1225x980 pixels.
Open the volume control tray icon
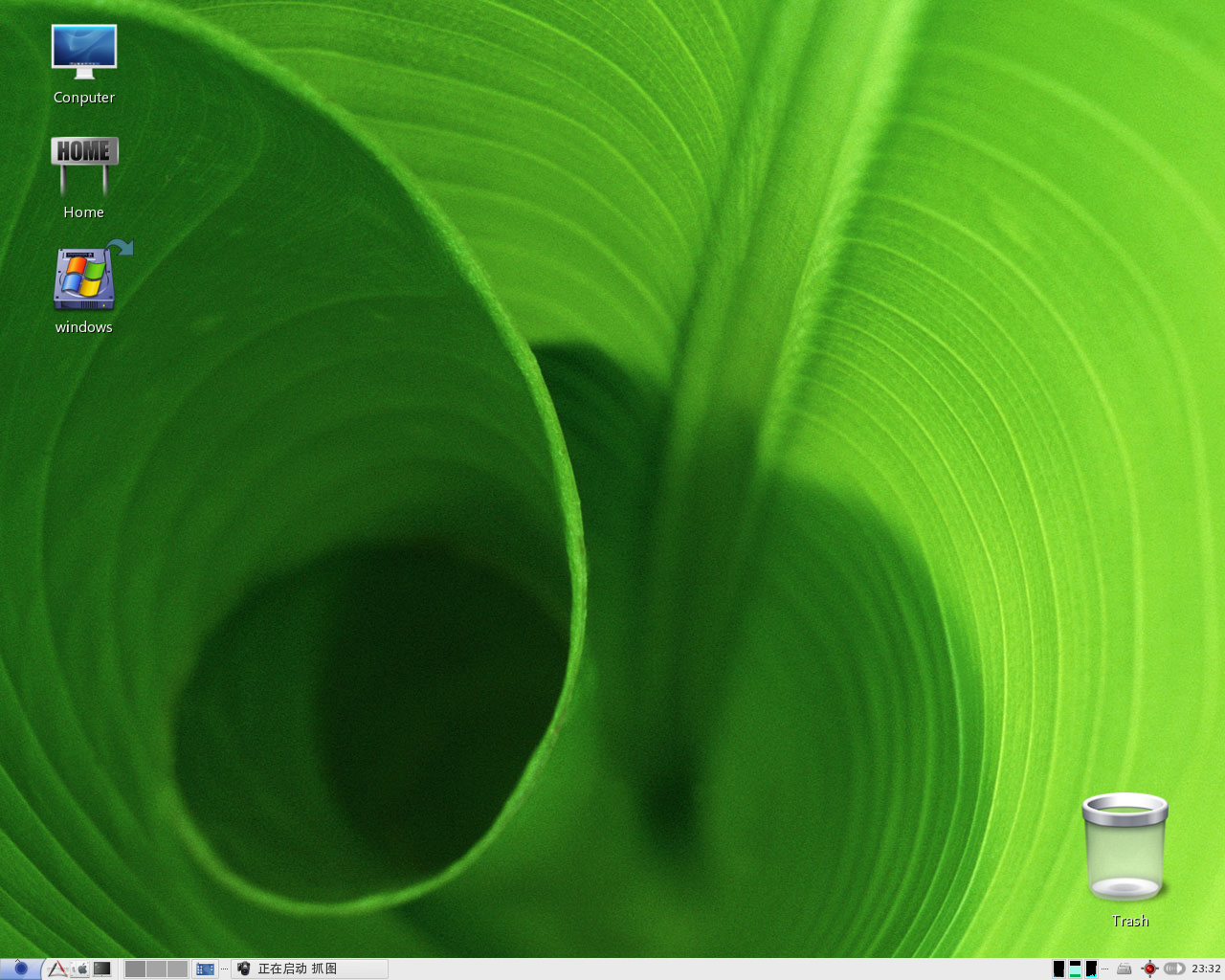(x=1174, y=969)
